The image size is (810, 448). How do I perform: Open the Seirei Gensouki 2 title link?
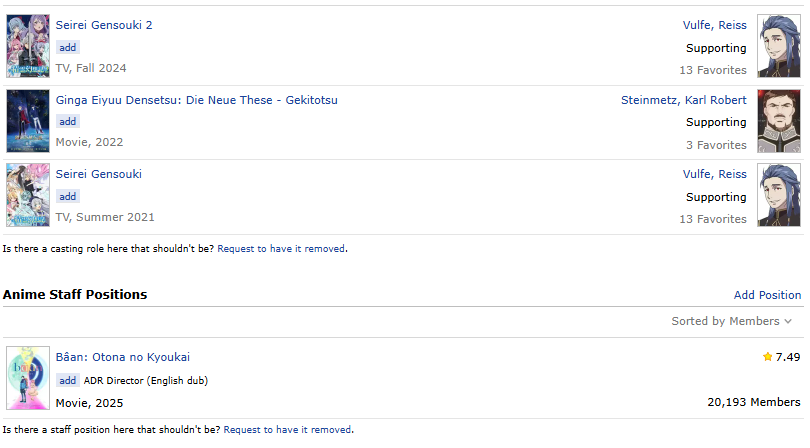pyautogui.click(x=104, y=25)
